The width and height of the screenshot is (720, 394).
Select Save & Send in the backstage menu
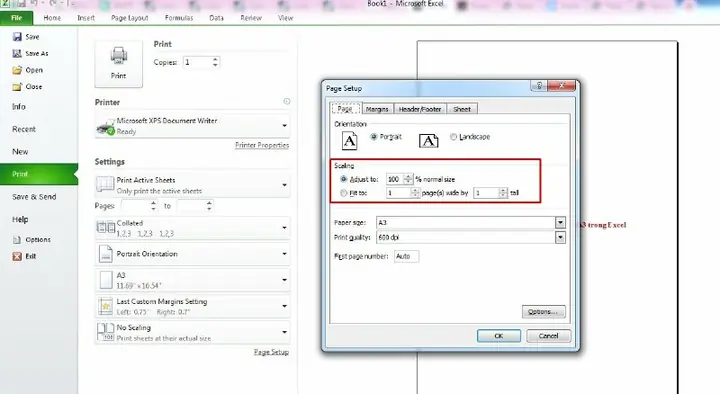click(34, 197)
